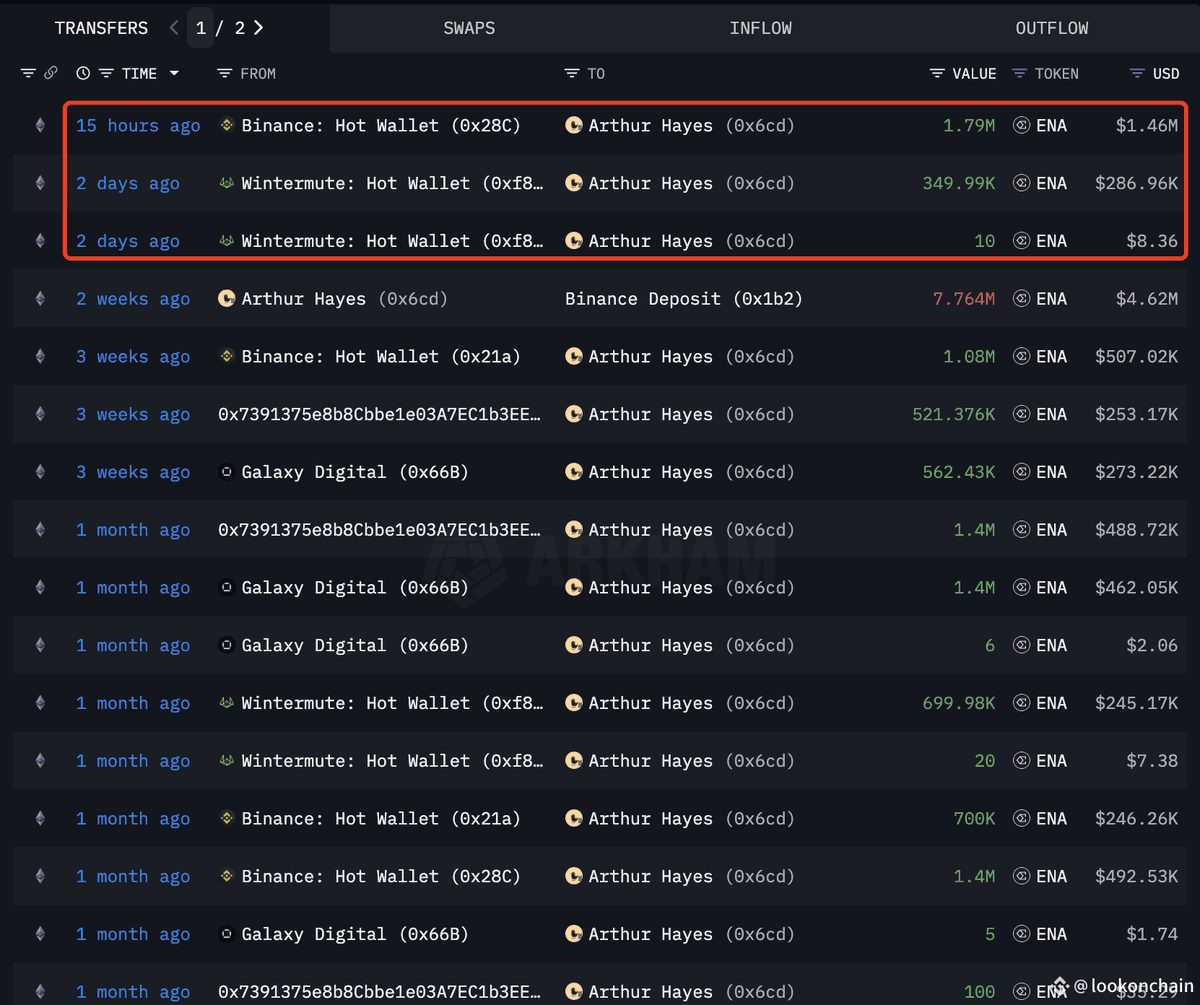1200x1005 pixels.
Task: Click Arthur Hayes avatar in 1.79M row TO cell
Action: [574, 125]
